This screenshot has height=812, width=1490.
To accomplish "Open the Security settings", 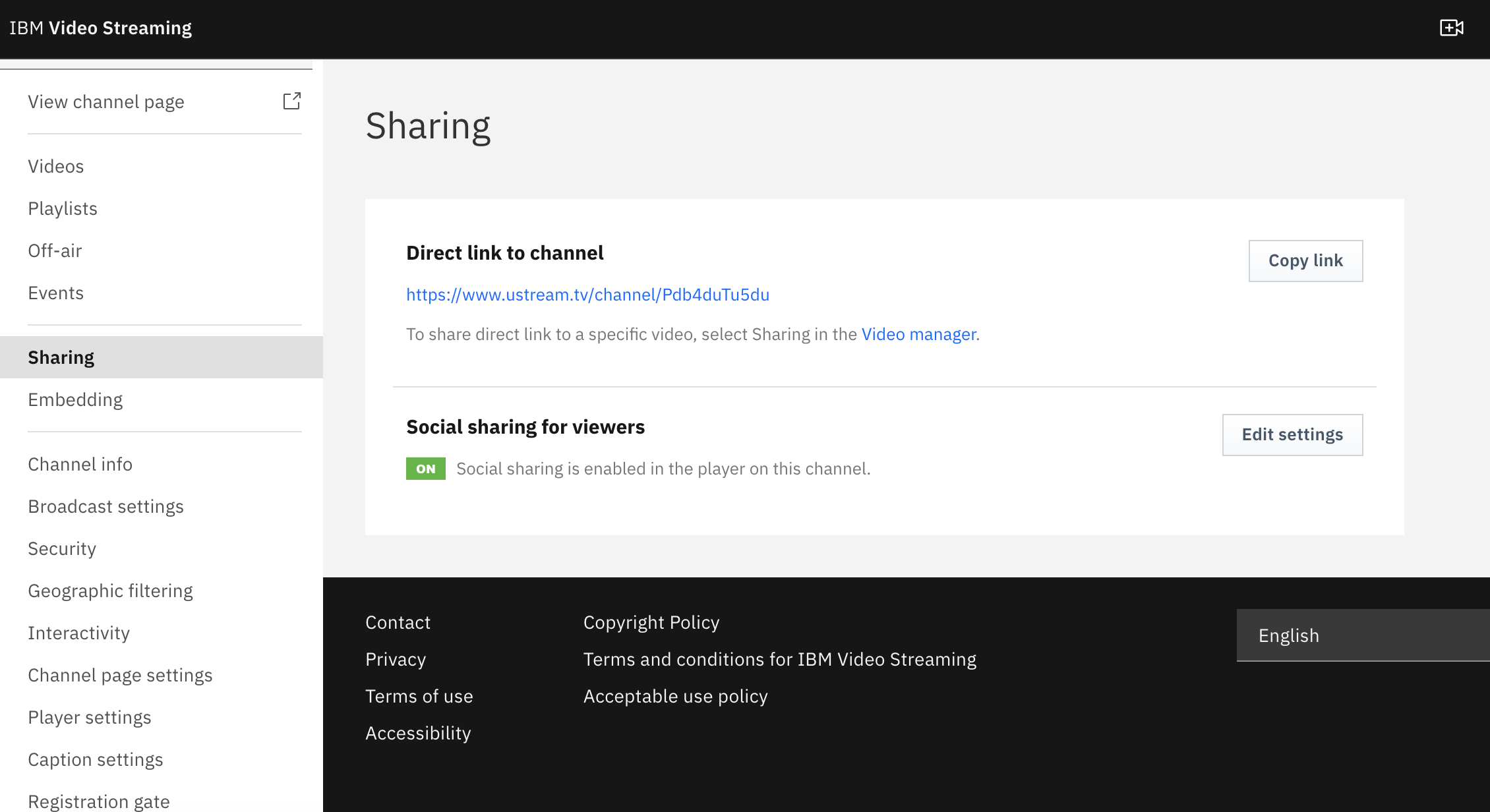I will pyautogui.click(x=62, y=548).
